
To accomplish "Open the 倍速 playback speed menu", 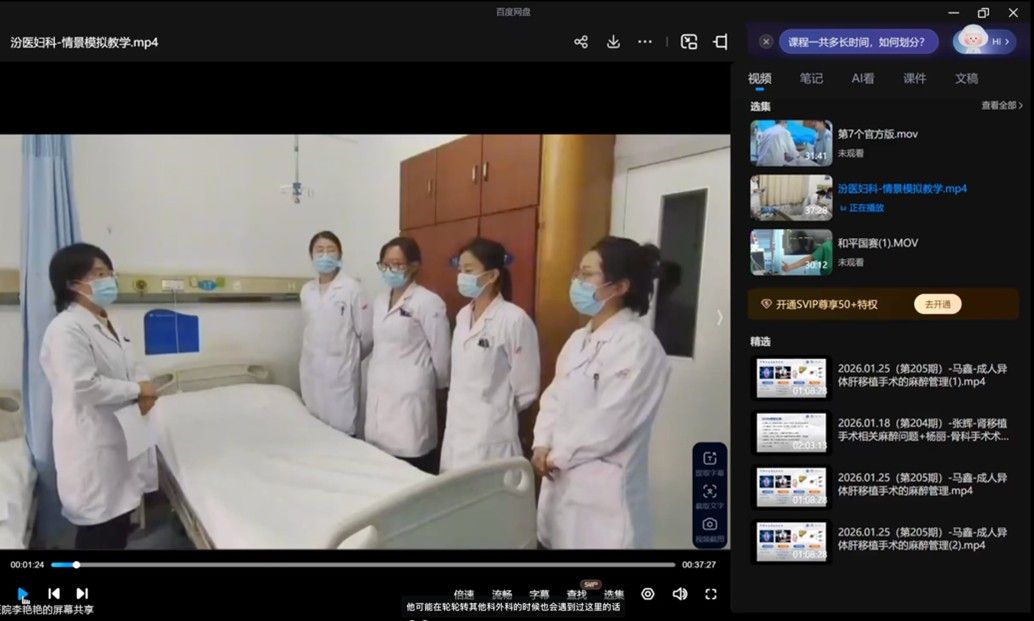I will click(464, 594).
